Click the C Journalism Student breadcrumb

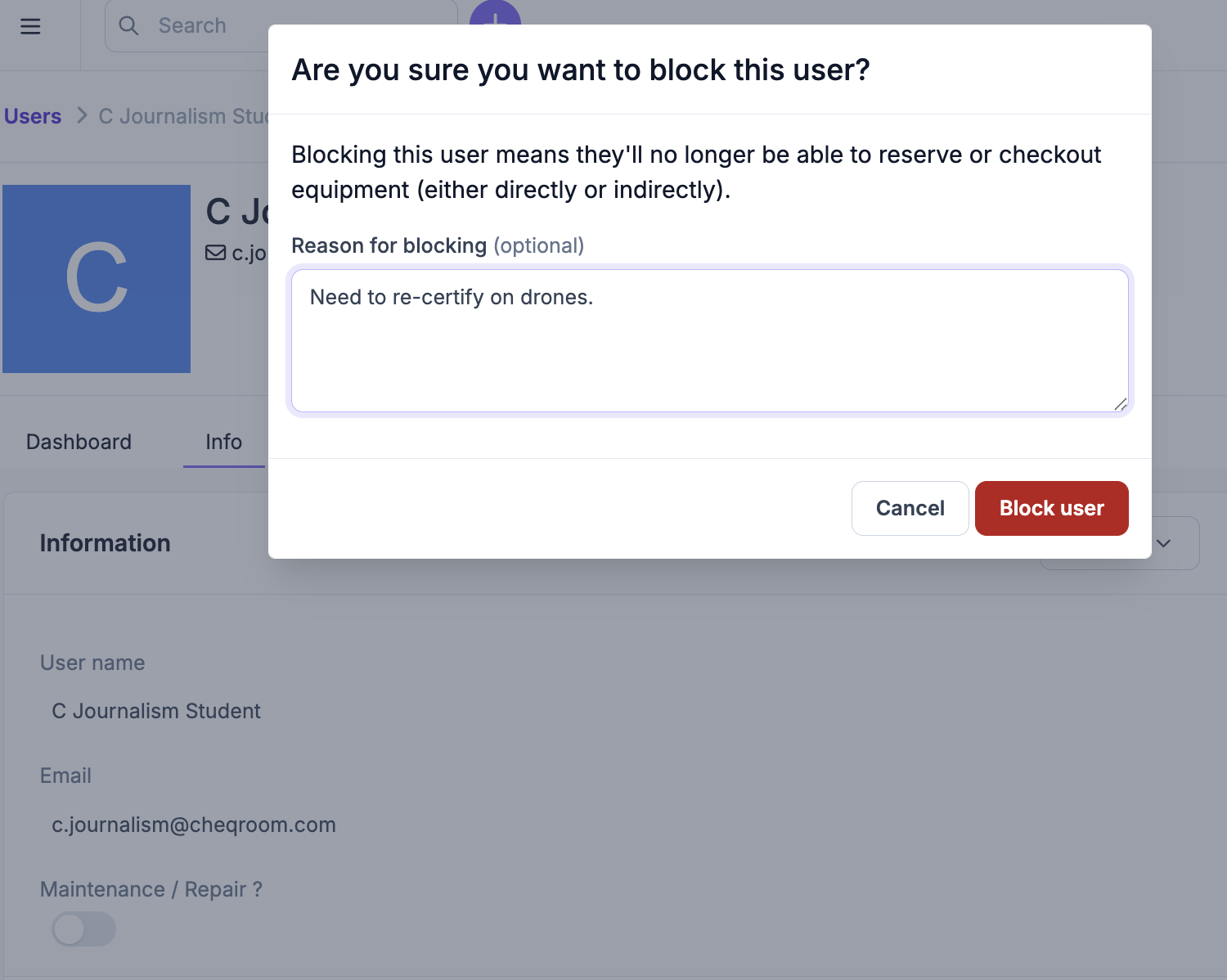183,116
